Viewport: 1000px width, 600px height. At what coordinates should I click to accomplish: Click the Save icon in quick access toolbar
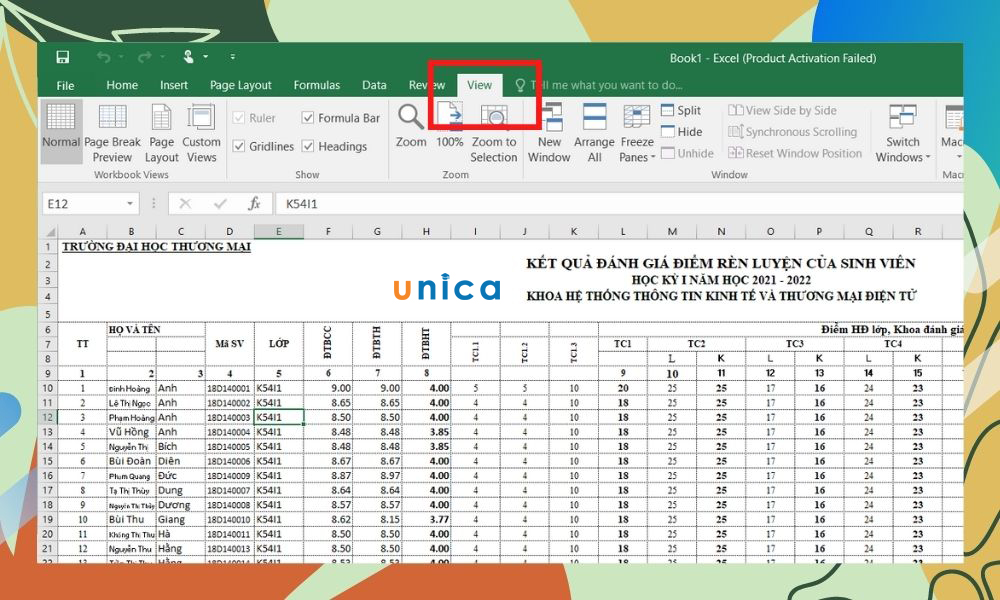62,57
